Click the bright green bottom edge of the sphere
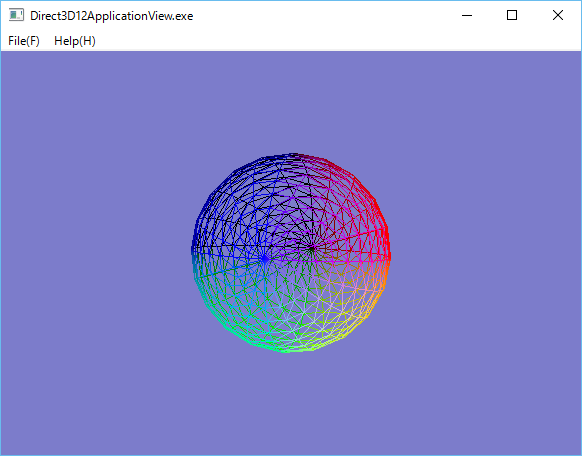The image size is (582, 456). click(x=286, y=348)
